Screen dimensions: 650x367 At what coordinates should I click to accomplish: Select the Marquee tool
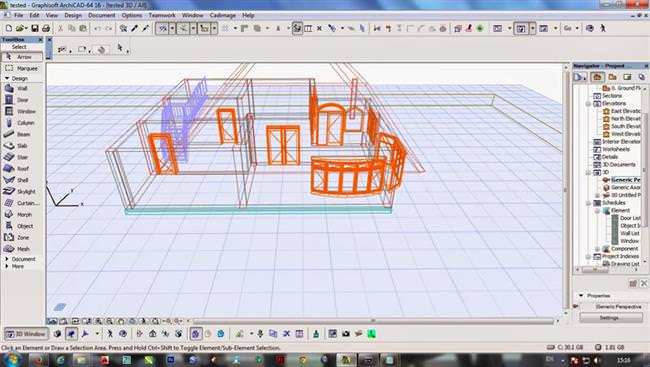22,68
